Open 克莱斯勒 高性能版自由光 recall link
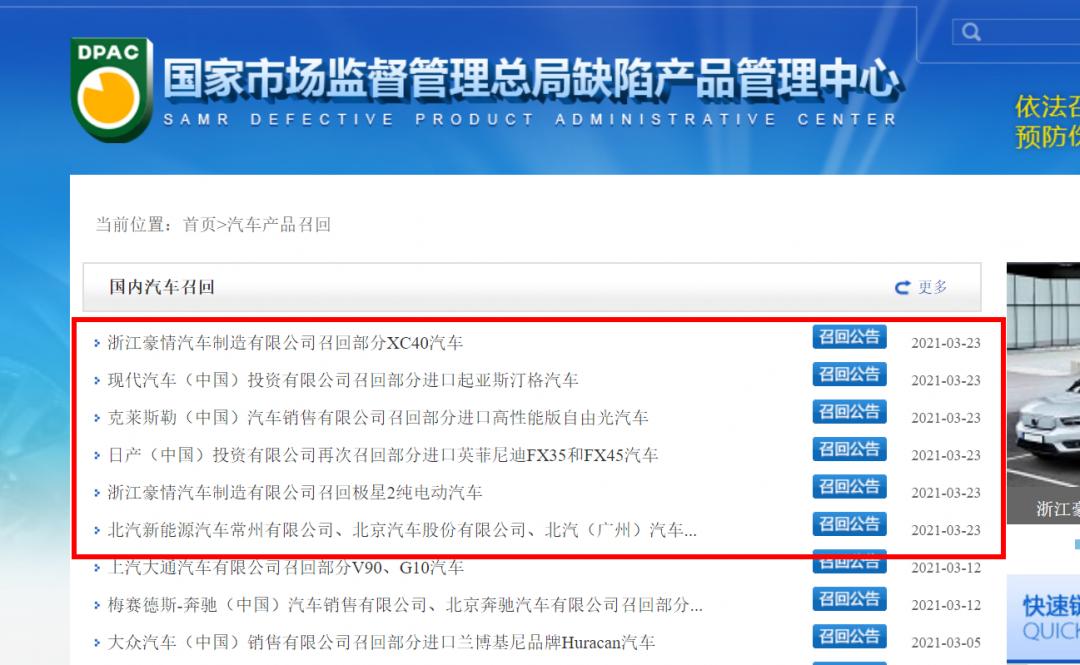The width and height of the screenshot is (1080, 665). click(x=378, y=418)
